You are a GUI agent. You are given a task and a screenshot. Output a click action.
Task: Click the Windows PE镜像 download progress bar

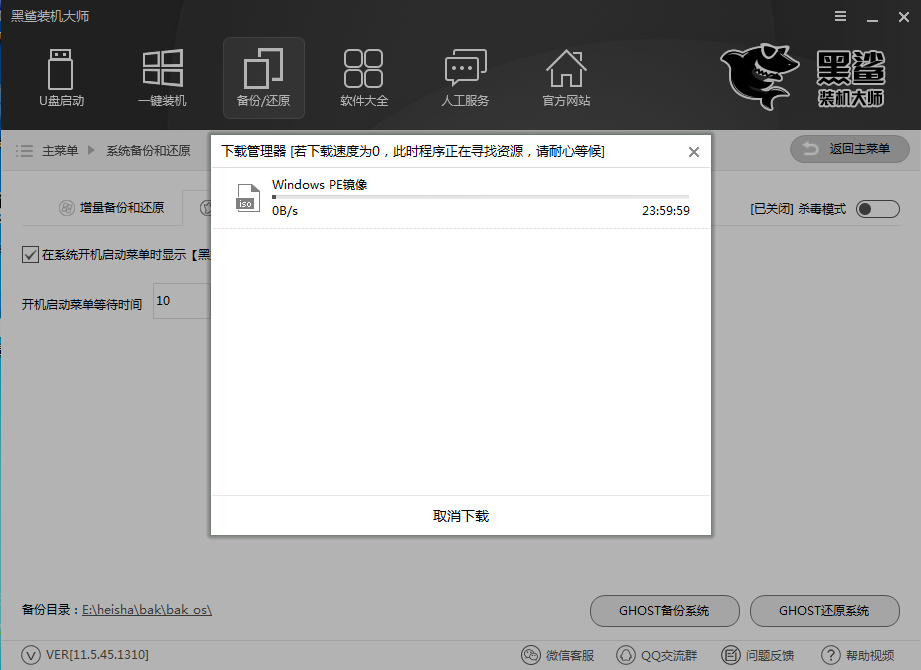(x=480, y=197)
